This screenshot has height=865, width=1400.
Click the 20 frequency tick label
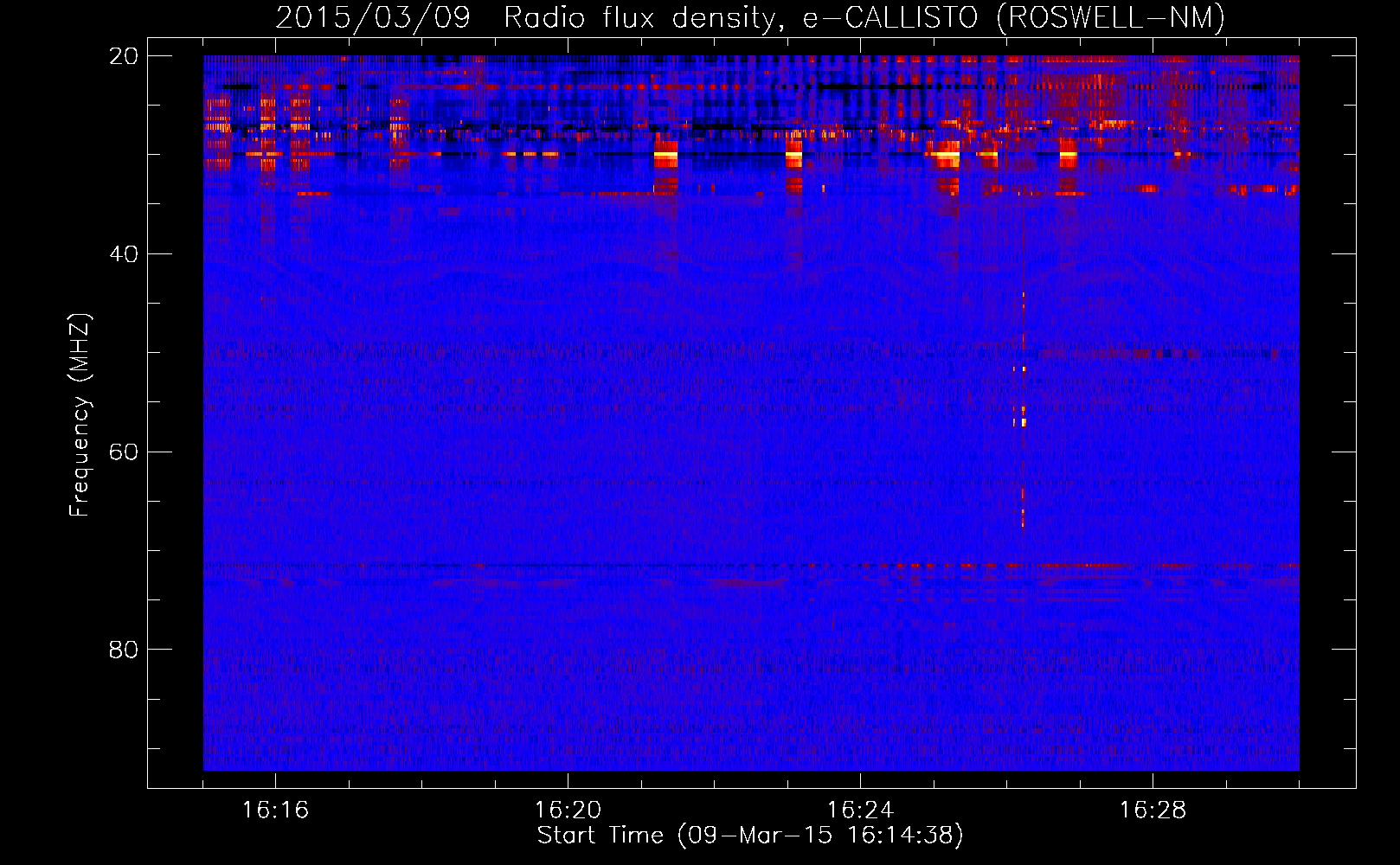[x=124, y=56]
